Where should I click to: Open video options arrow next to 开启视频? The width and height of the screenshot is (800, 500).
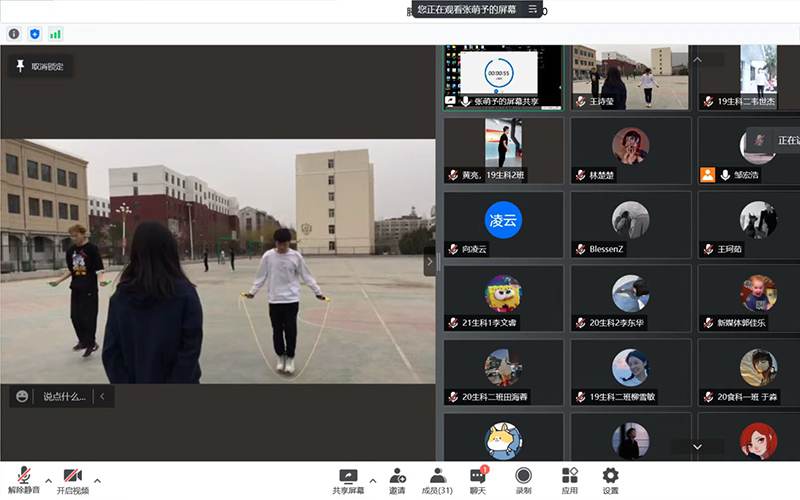pyautogui.click(x=97, y=481)
